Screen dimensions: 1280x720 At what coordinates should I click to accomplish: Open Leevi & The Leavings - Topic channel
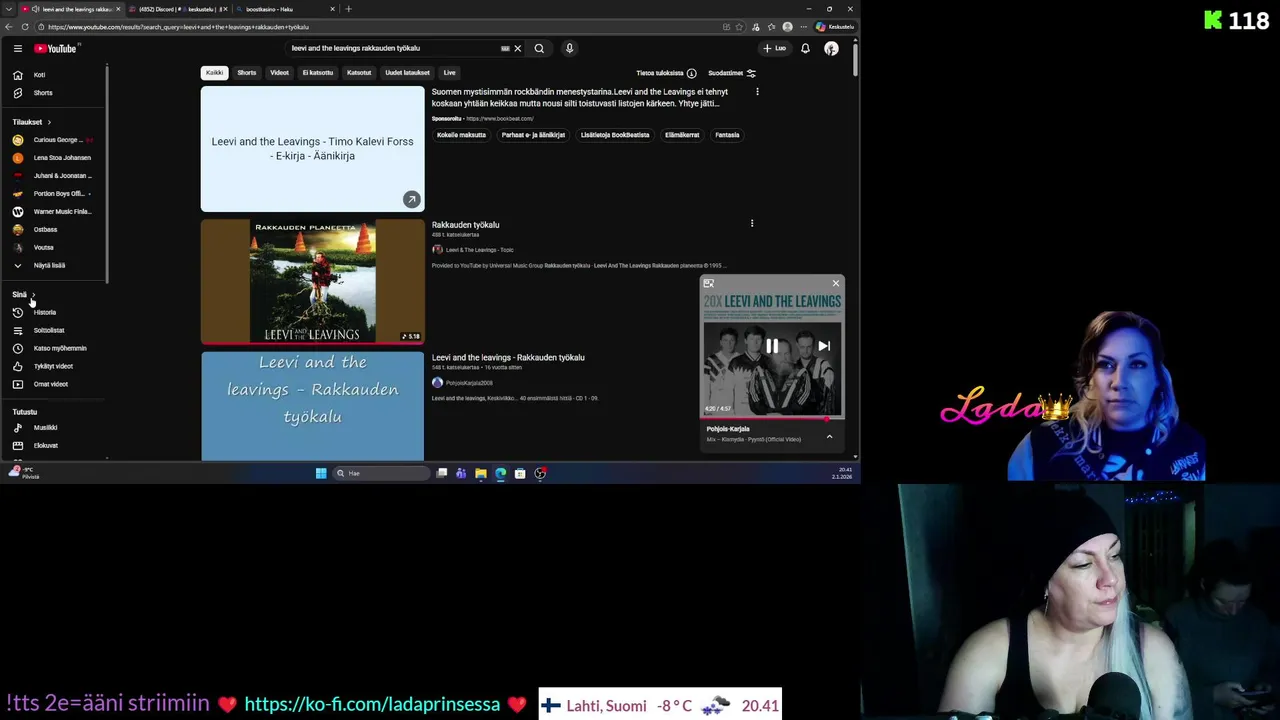(x=479, y=250)
